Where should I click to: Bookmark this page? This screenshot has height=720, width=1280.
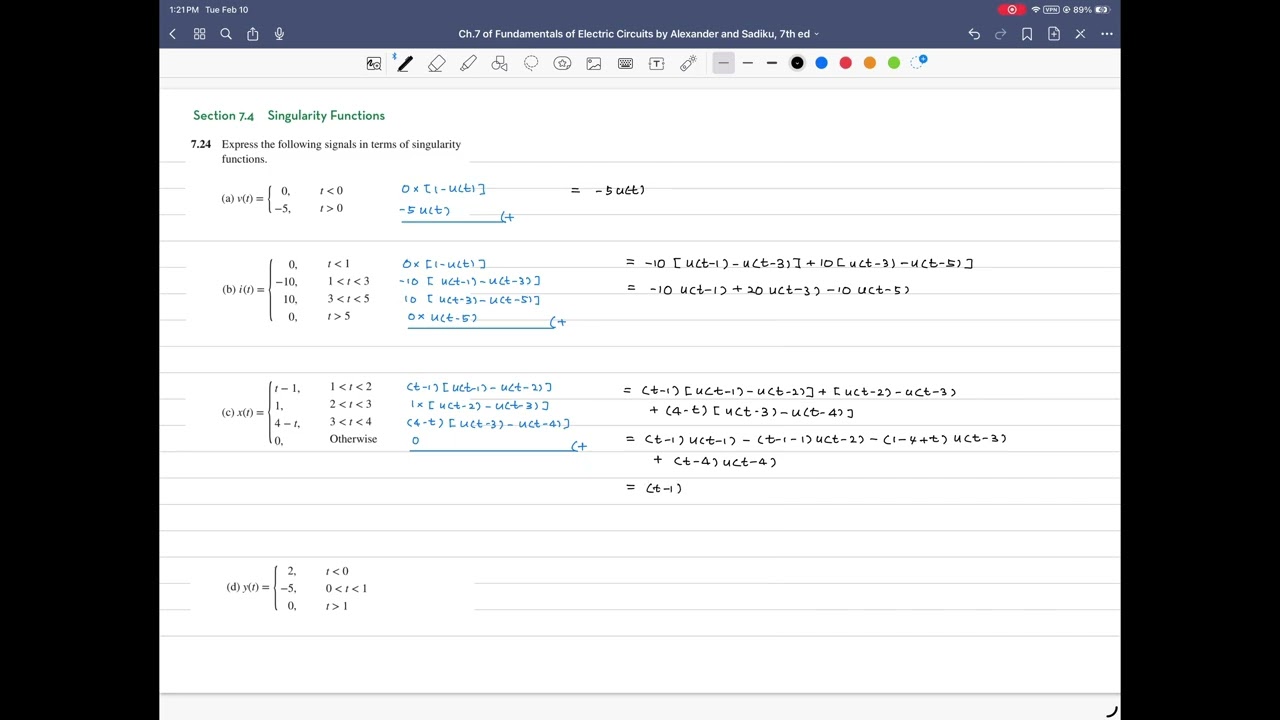pyautogui.click(x=1027, y=34)
